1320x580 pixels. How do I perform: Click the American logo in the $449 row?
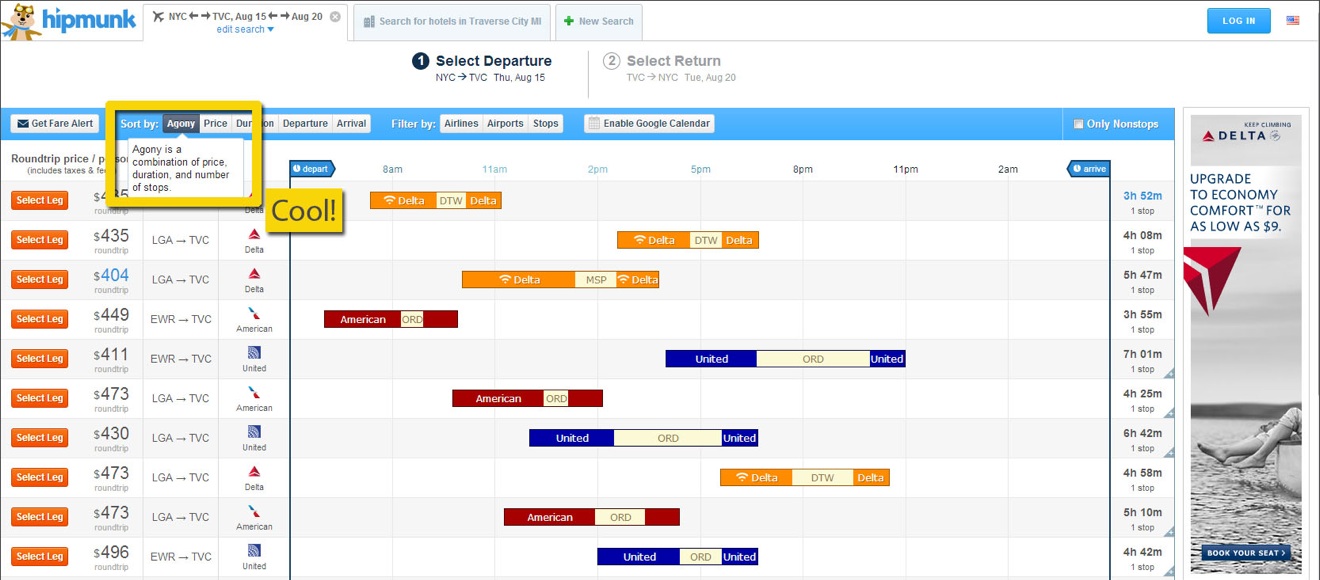tap(254, 313)
